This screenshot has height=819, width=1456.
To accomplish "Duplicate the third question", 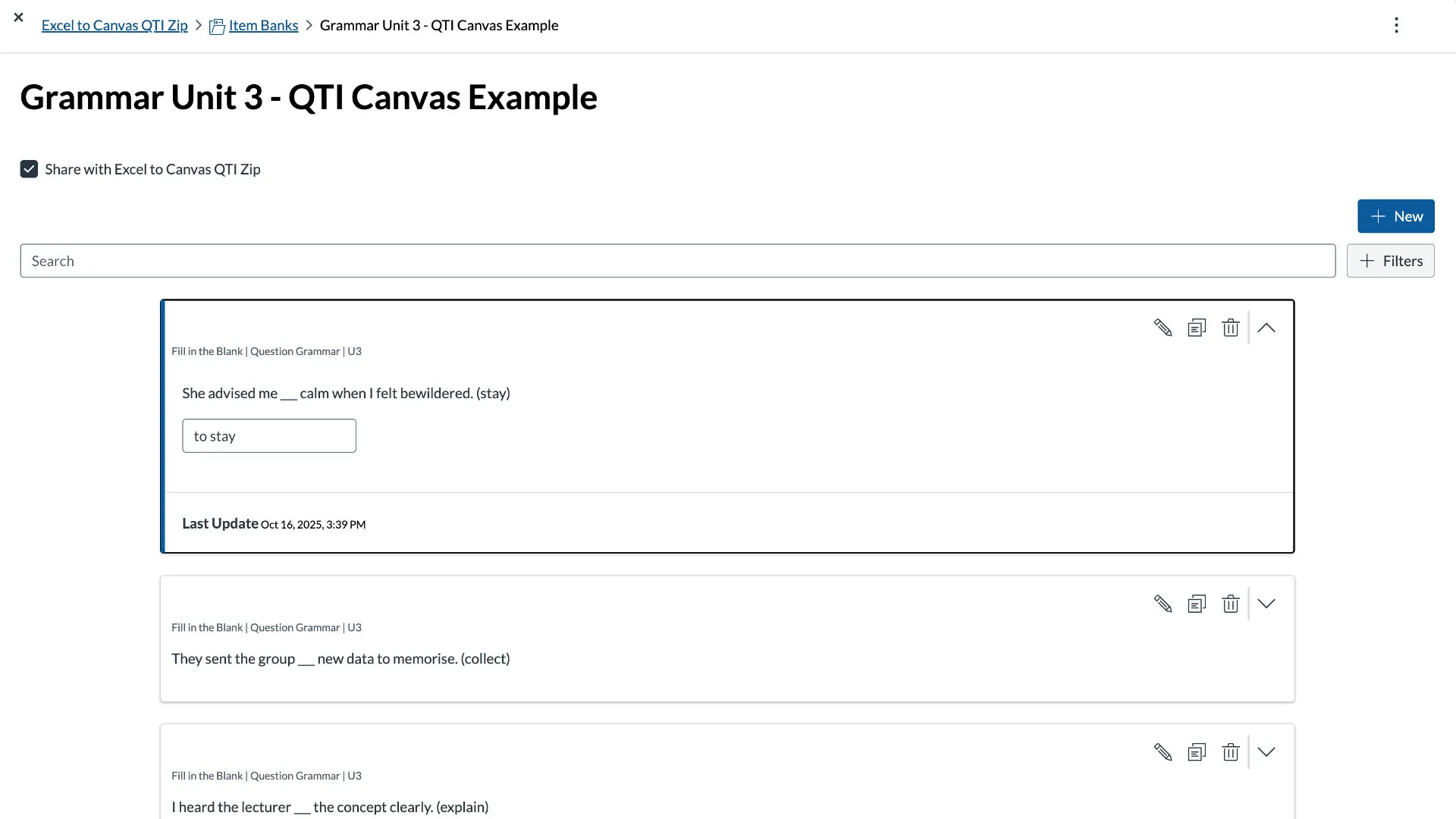I will (x=1197, y=752).
